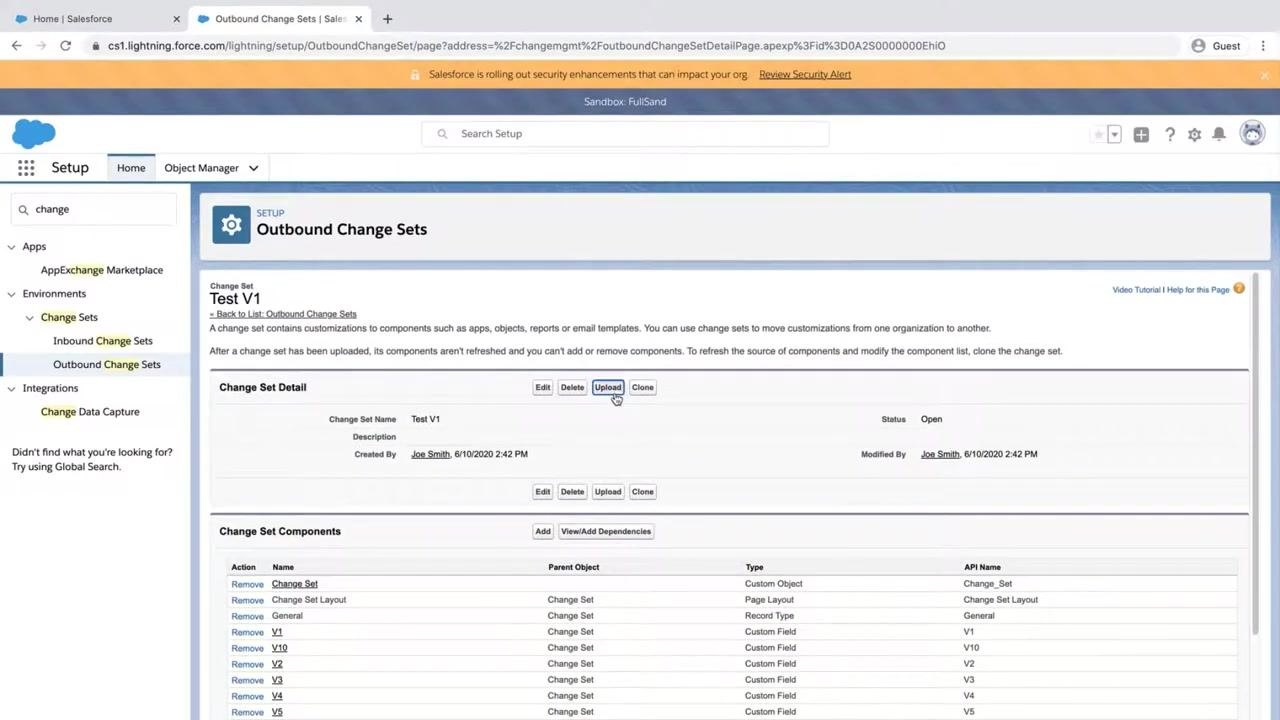Click the Quick Find search box
1280x720 pixels.
[94, 209]
